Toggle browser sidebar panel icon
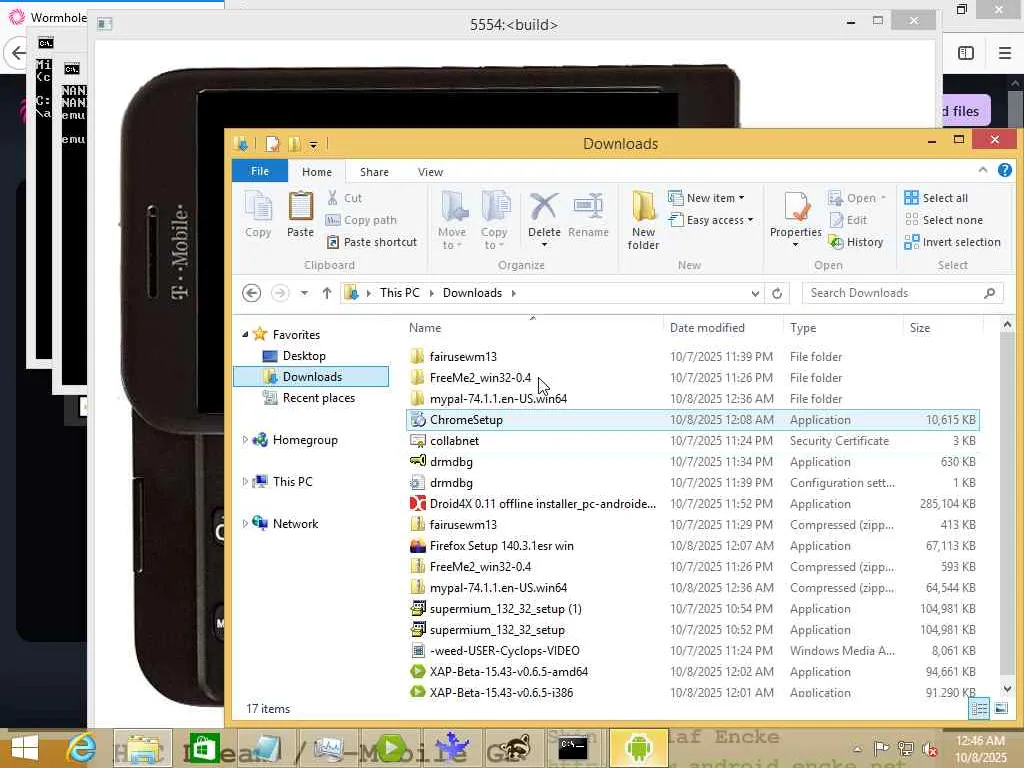This screenshot has width=1024, height=768. click(966, 53)
